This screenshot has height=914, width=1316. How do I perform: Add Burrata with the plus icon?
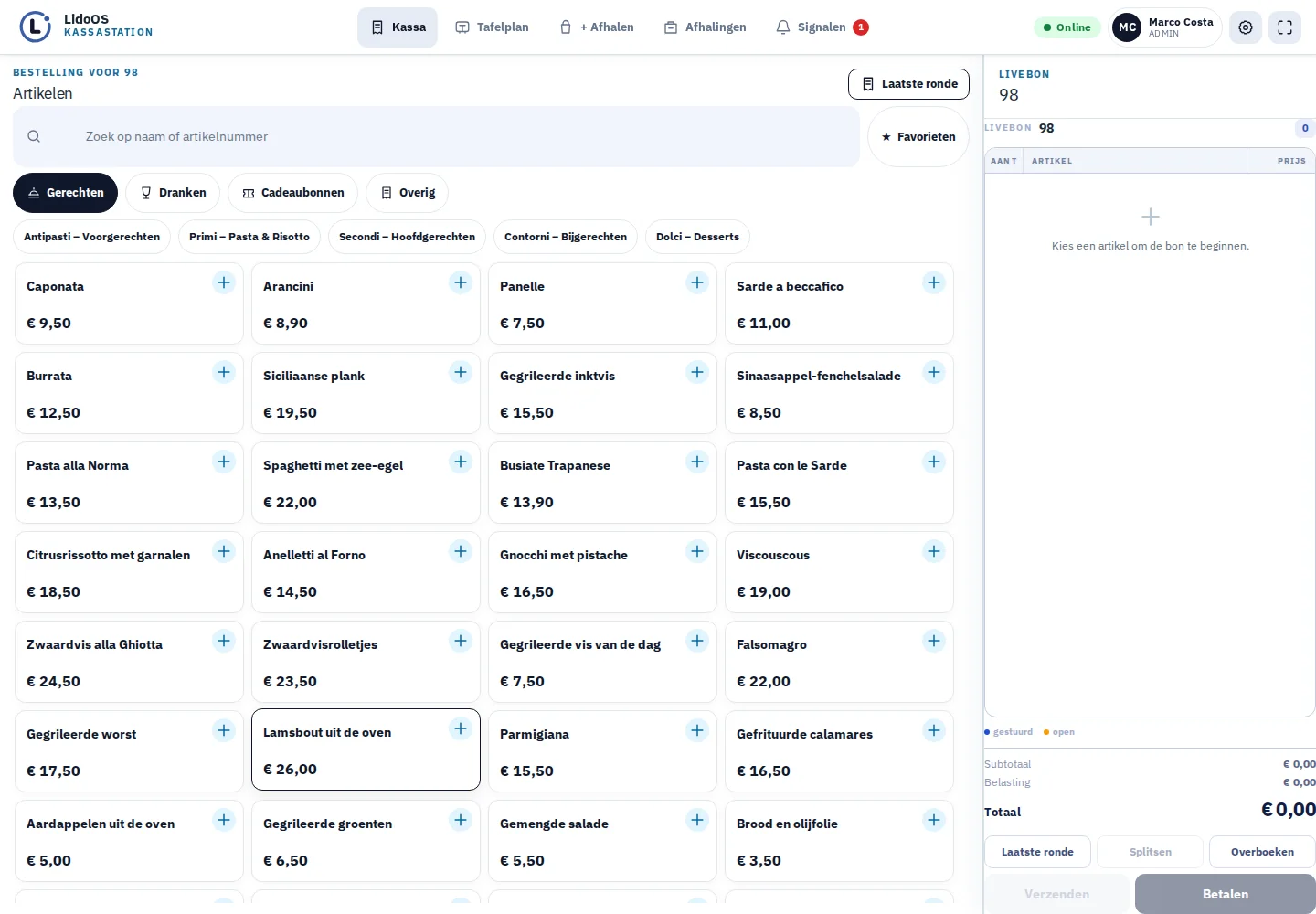click(224, 372)
